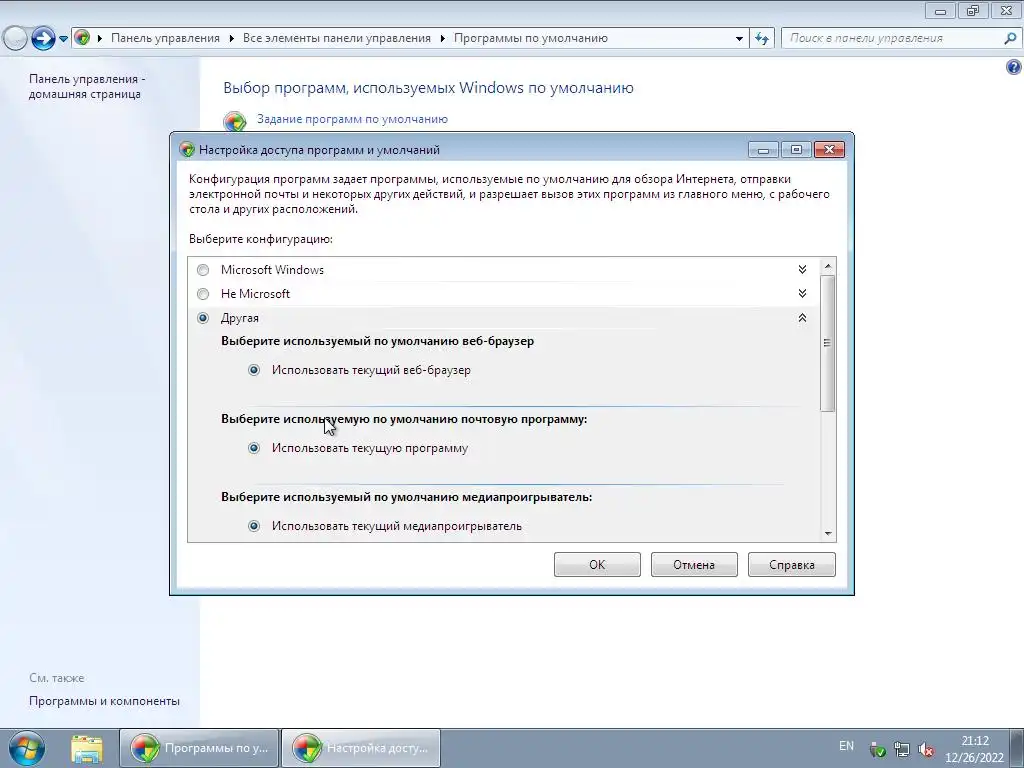Image resolution: width=1024 pixels, height=768 pixels.
Task: Click the configuration list scrollbar thumb
Action: pyautogui.click(x=827, y=343)
